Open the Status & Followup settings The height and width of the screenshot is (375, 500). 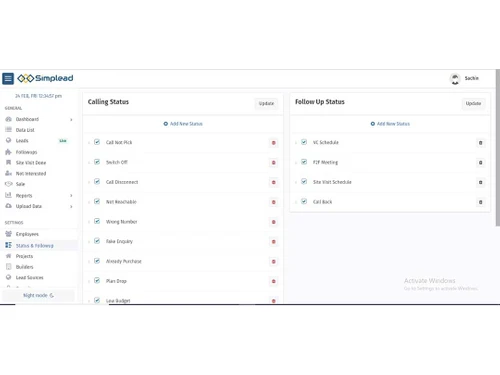click(x=35, y=246)
